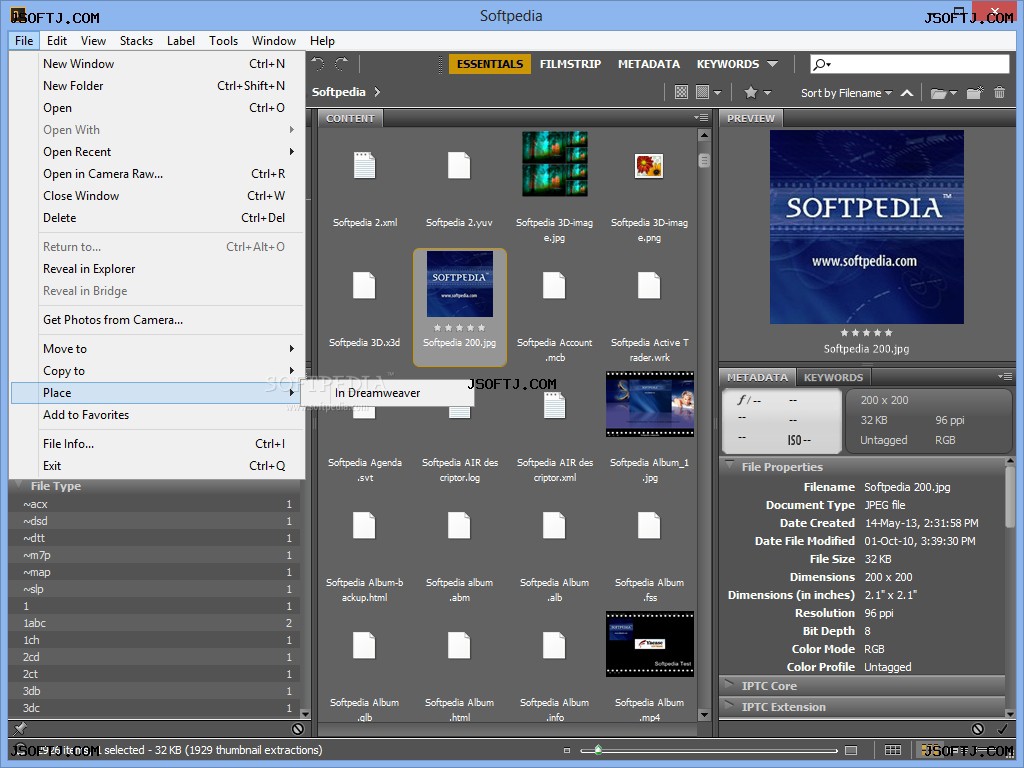
Task: Rotate image 90° clockwise
Action: pyautogui.click(x=342, y=63)
